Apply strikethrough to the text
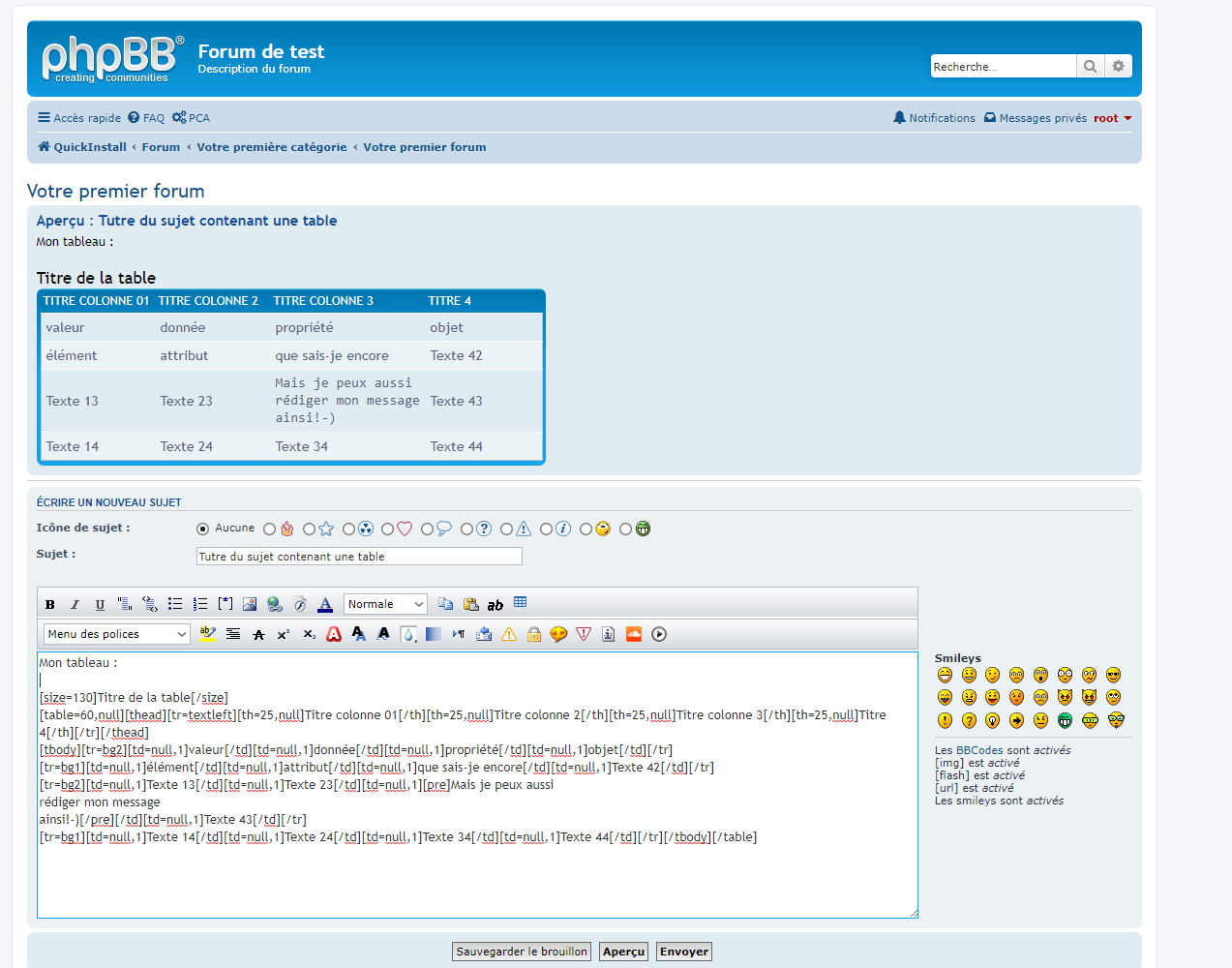 tap(258, 634)
